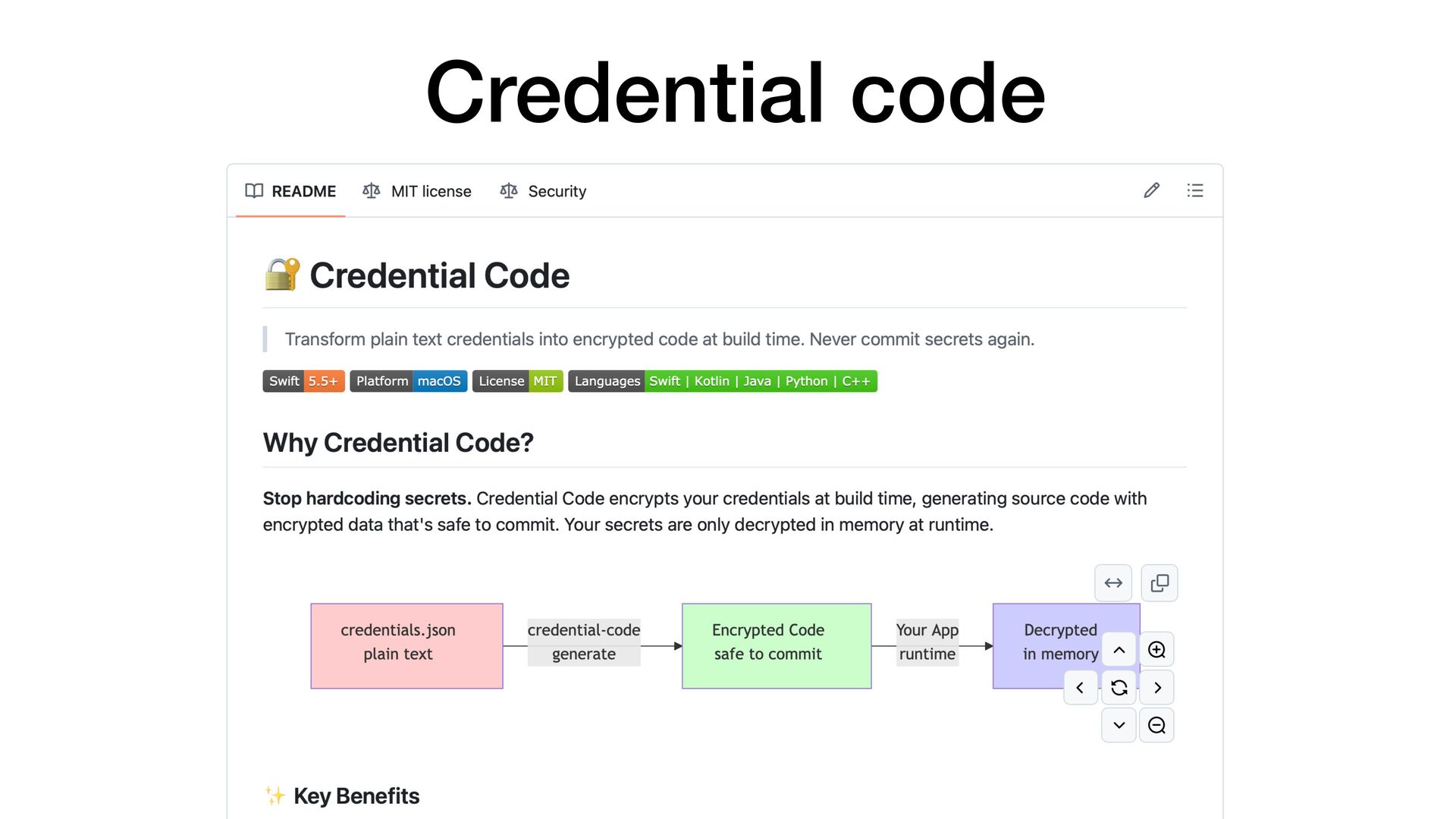
Task: Click the pencil edit README icon
Action: pos(1151,190)
